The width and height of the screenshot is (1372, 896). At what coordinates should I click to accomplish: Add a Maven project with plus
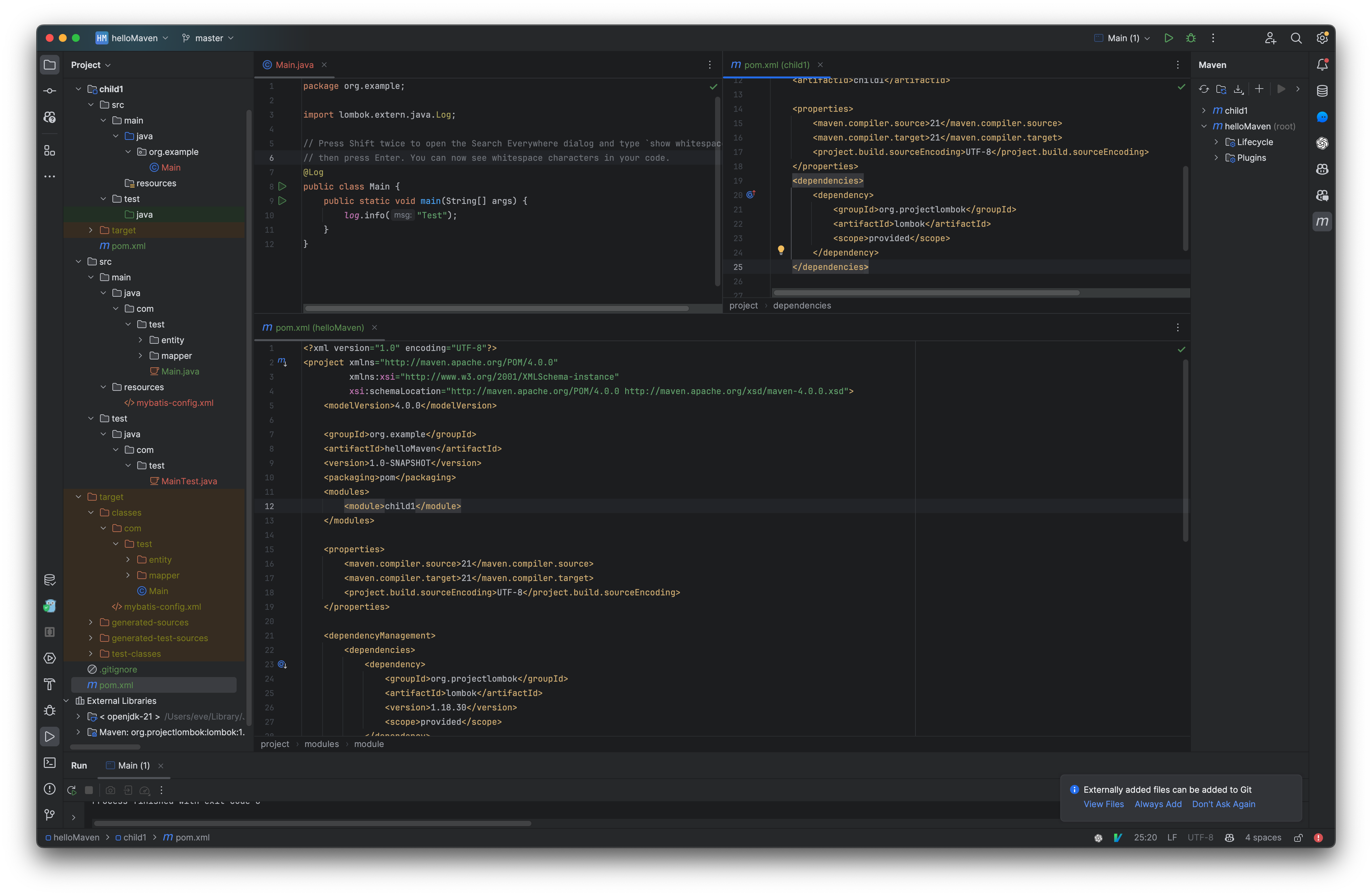(x=1259, y=89)
